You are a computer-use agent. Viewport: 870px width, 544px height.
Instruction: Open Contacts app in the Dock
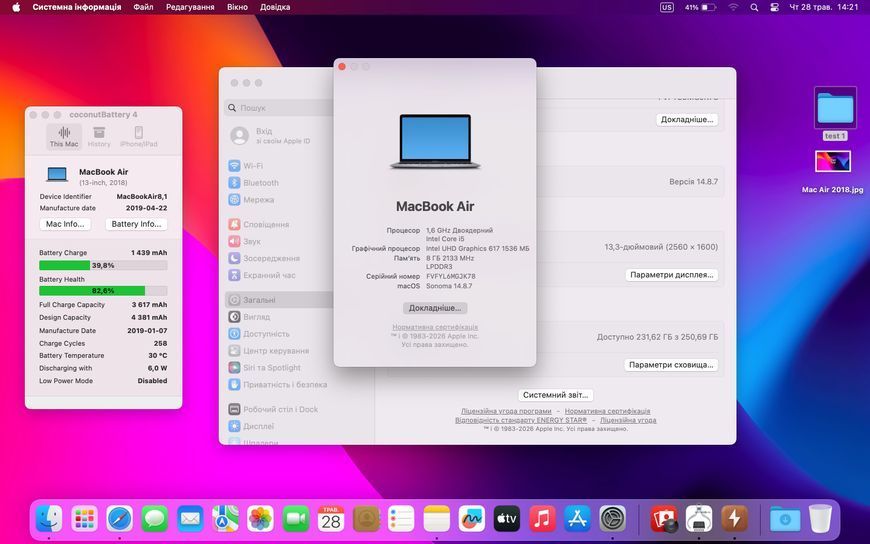tap(366, 519)
